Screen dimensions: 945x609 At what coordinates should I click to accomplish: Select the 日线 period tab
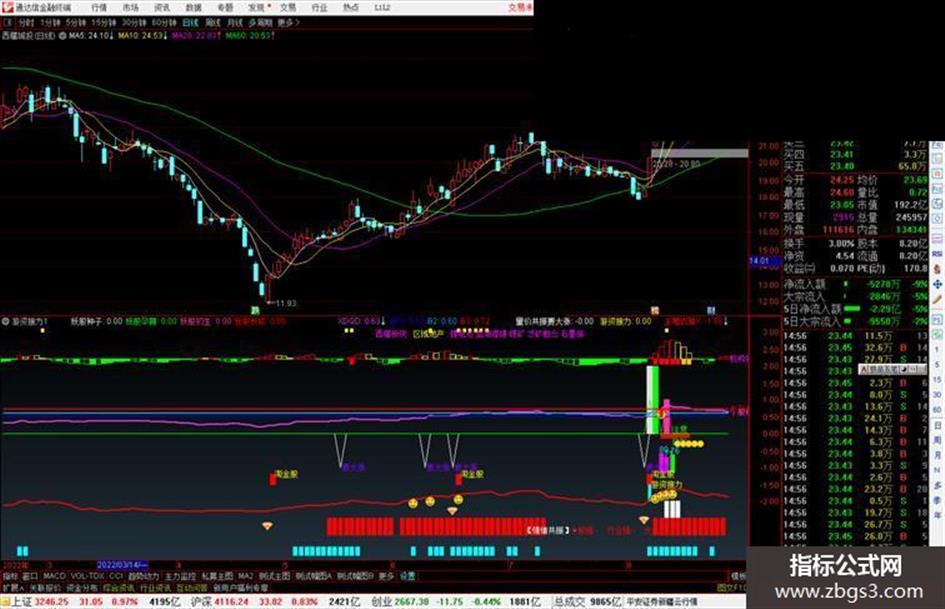[190, 23]
